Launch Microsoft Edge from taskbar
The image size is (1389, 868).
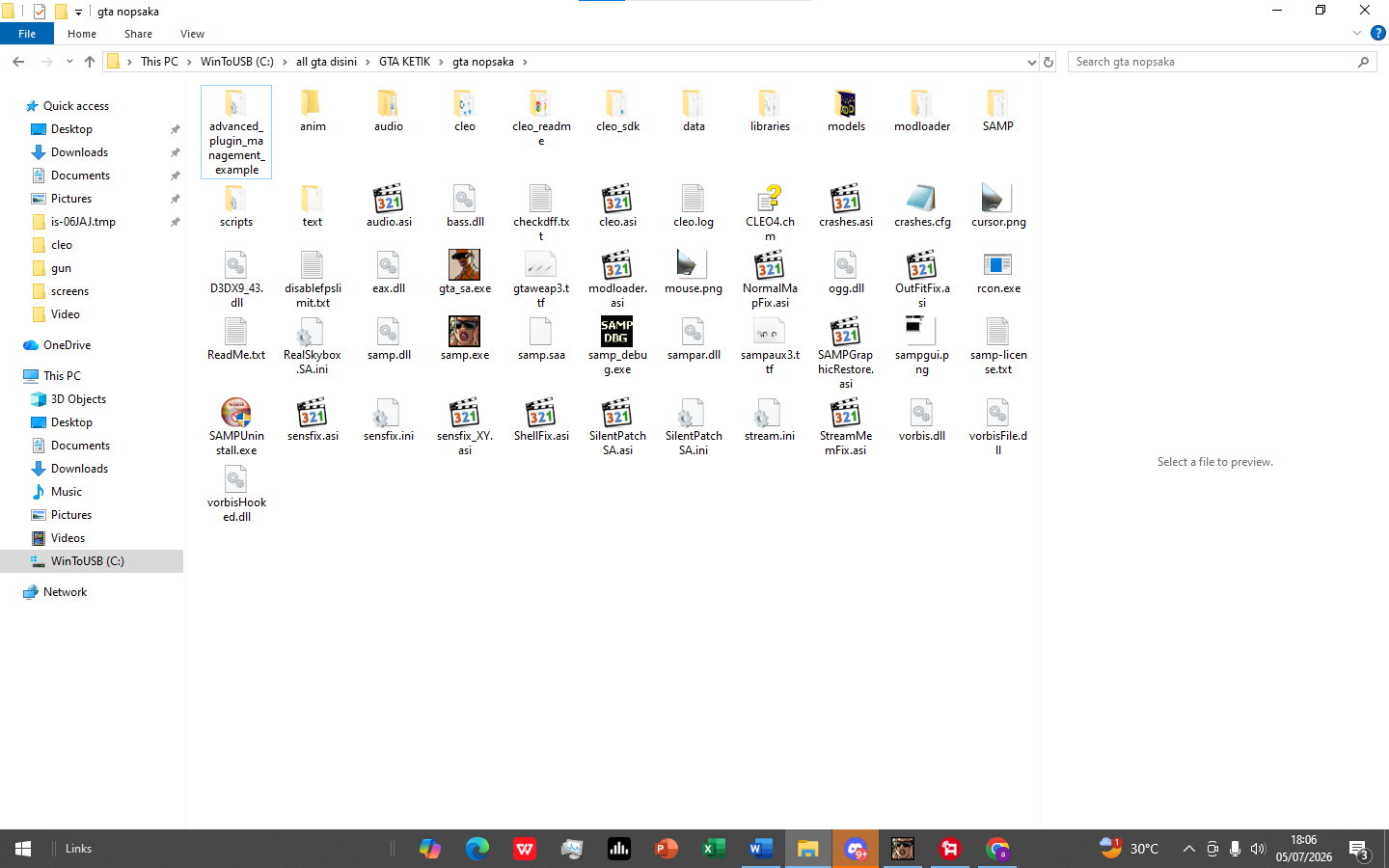click(x=477, y=849)
